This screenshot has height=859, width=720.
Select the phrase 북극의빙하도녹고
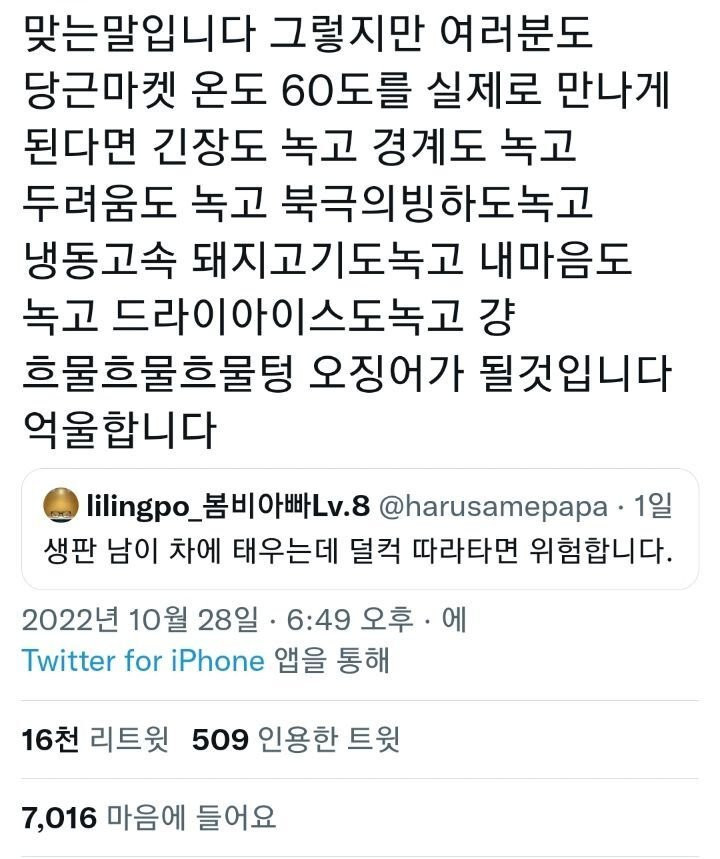coord(436,202)
